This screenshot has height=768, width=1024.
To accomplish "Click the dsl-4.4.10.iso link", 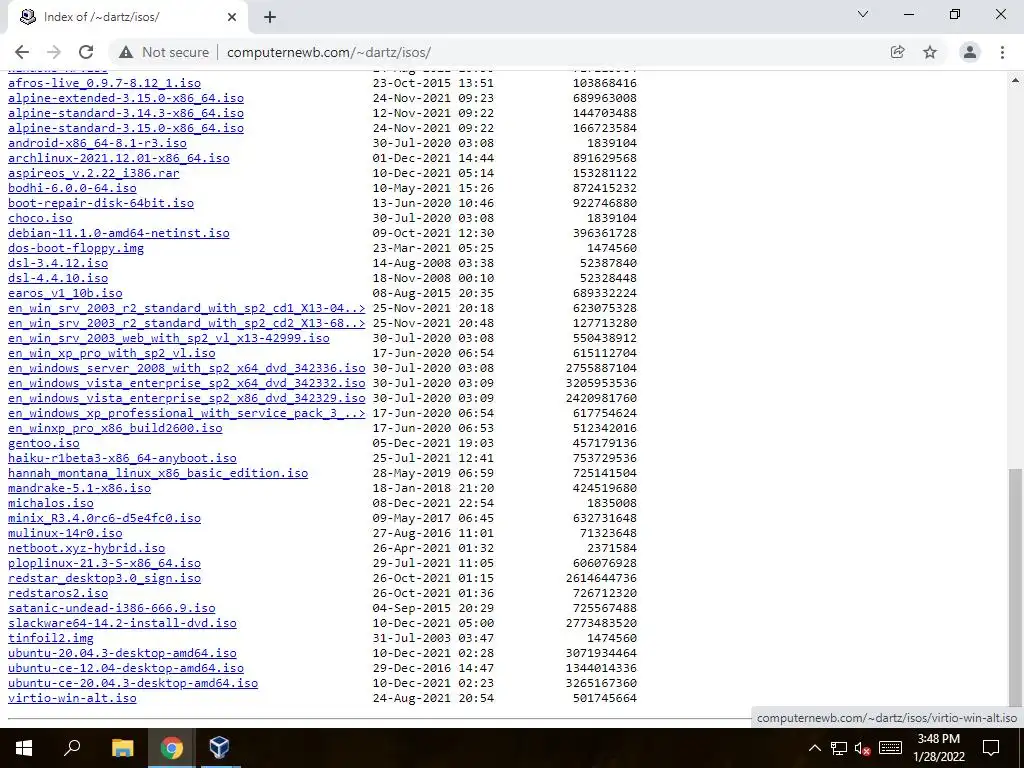I will point(58,278).
